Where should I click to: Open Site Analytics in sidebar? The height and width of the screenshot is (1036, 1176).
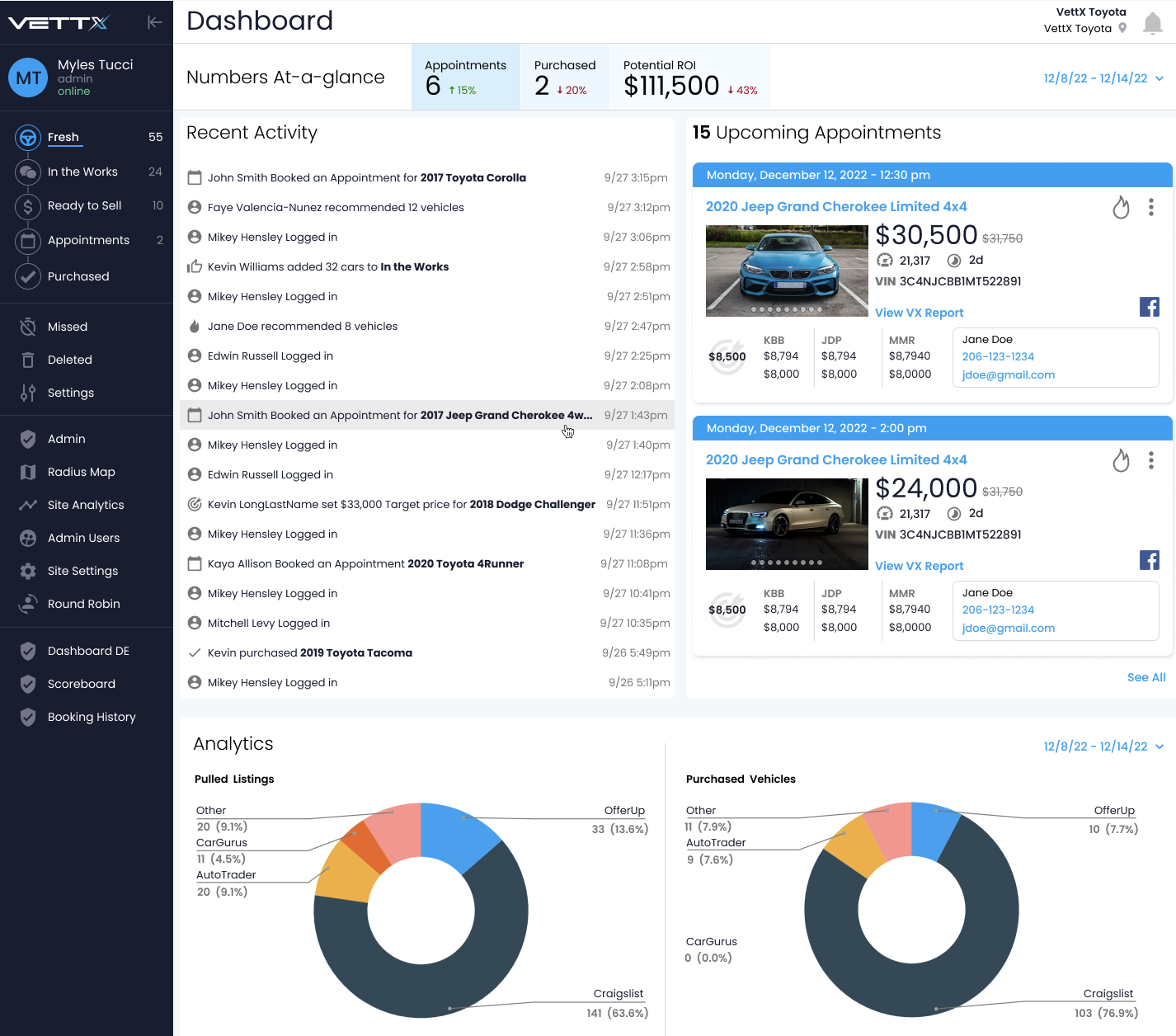click(x=87, y=505)
